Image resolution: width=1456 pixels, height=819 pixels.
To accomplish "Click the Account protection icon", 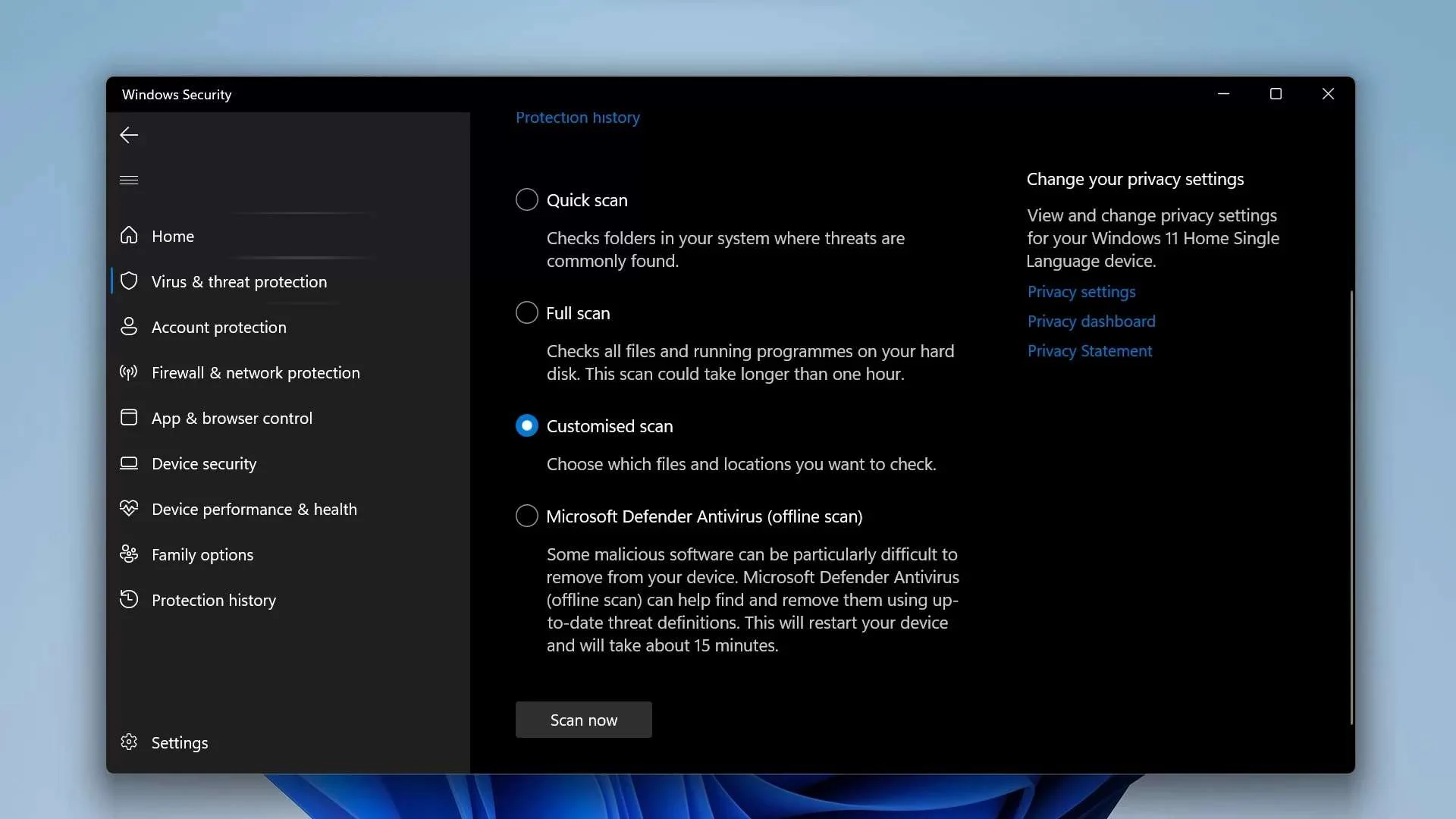I will [128, 326].
